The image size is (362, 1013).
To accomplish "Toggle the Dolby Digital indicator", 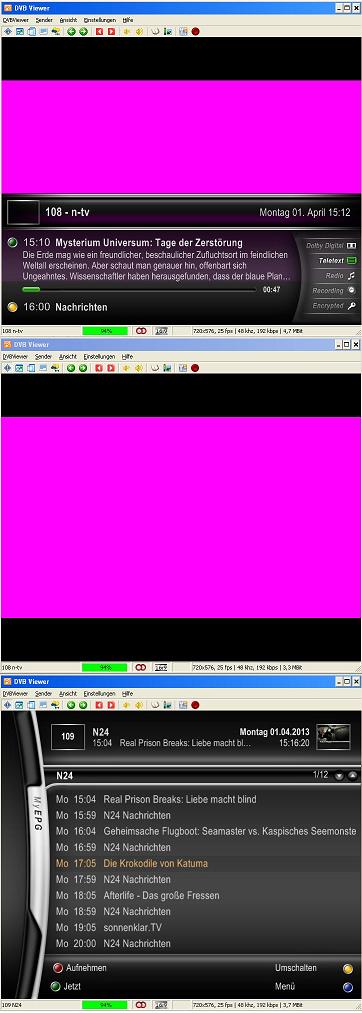I will (331, 245).
